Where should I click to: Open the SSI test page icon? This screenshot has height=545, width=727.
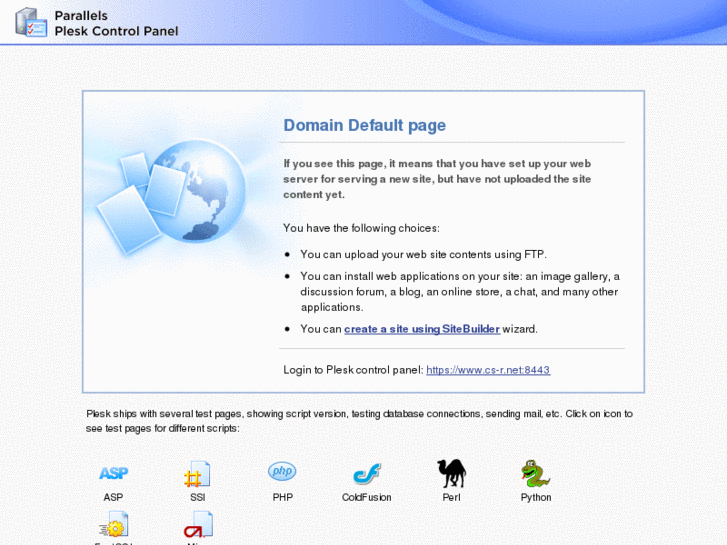click(x=198, y=474)
